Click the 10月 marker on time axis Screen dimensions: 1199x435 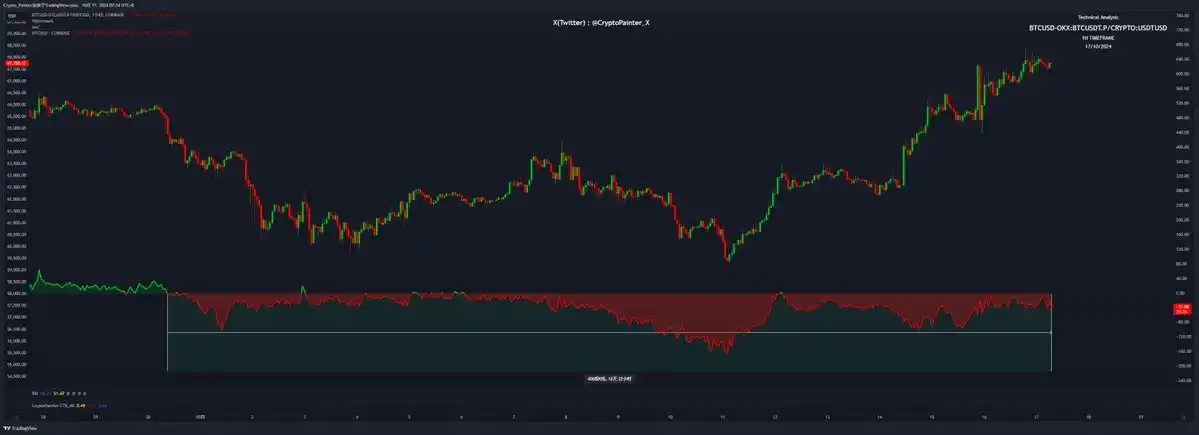(200, 416)
